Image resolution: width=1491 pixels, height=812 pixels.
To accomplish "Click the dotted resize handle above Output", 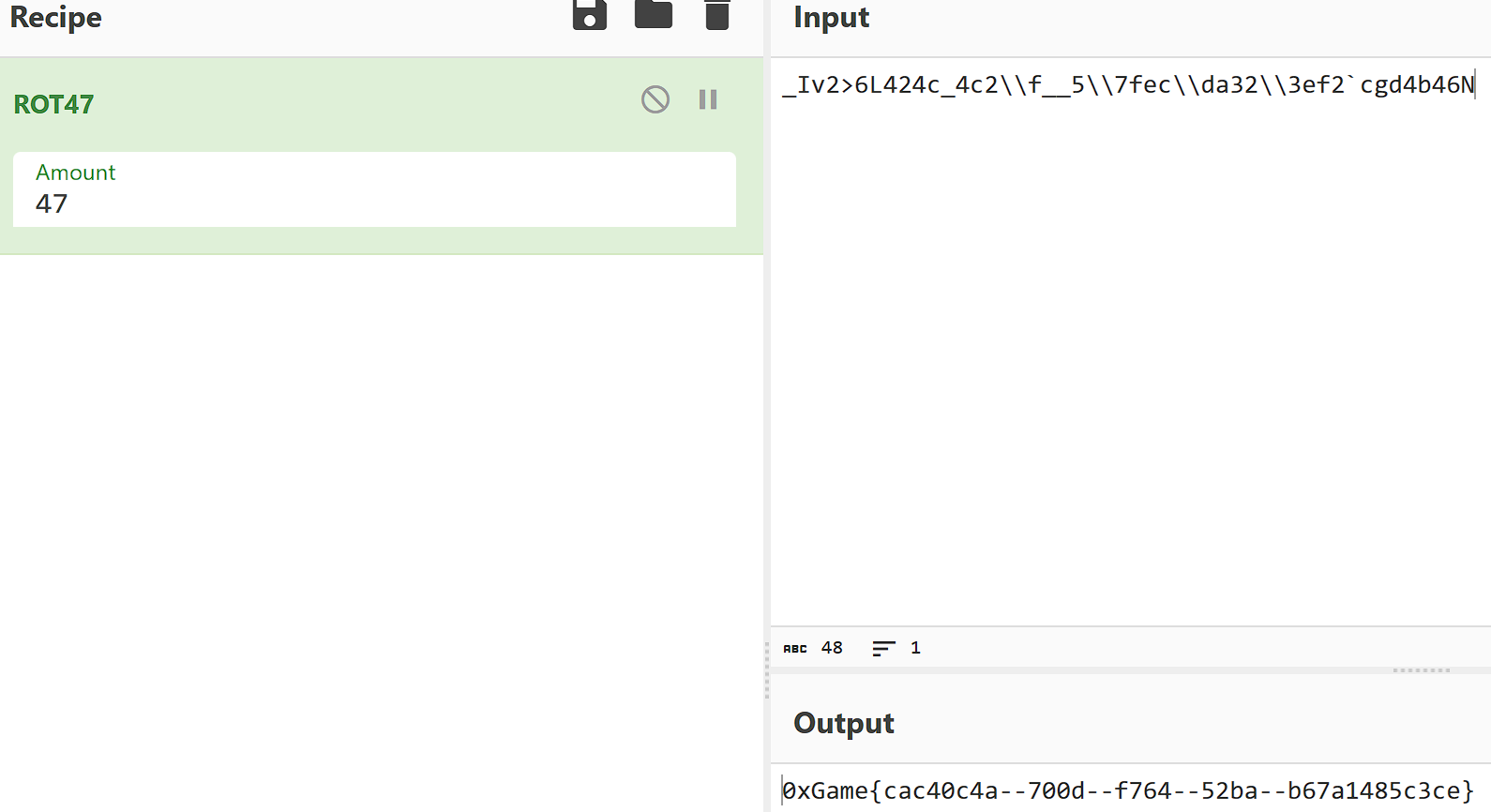I will 1421,670.
